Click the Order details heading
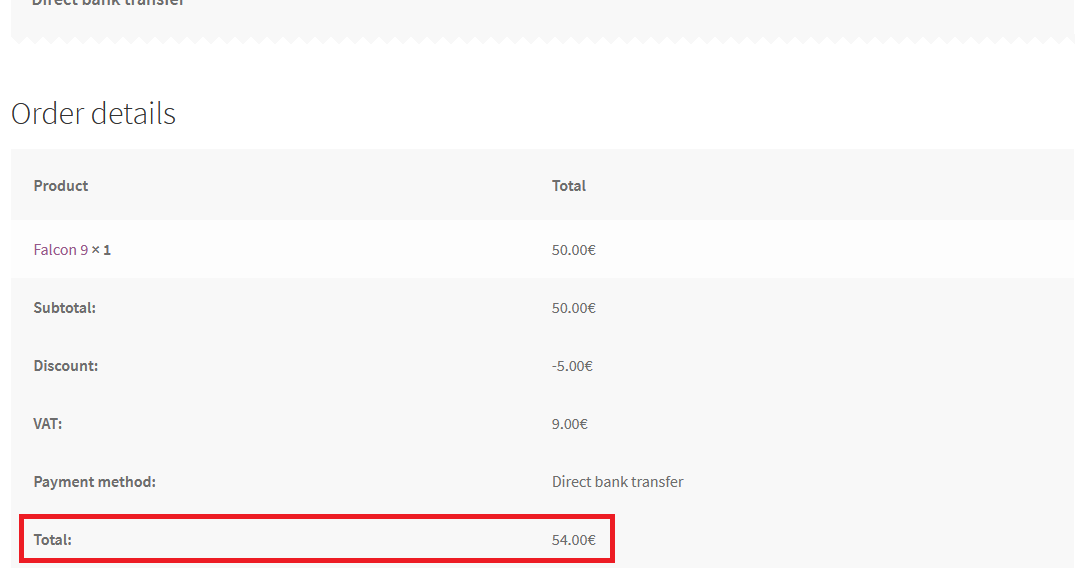The image size is (1081, 580). click(x=93, y=114)
